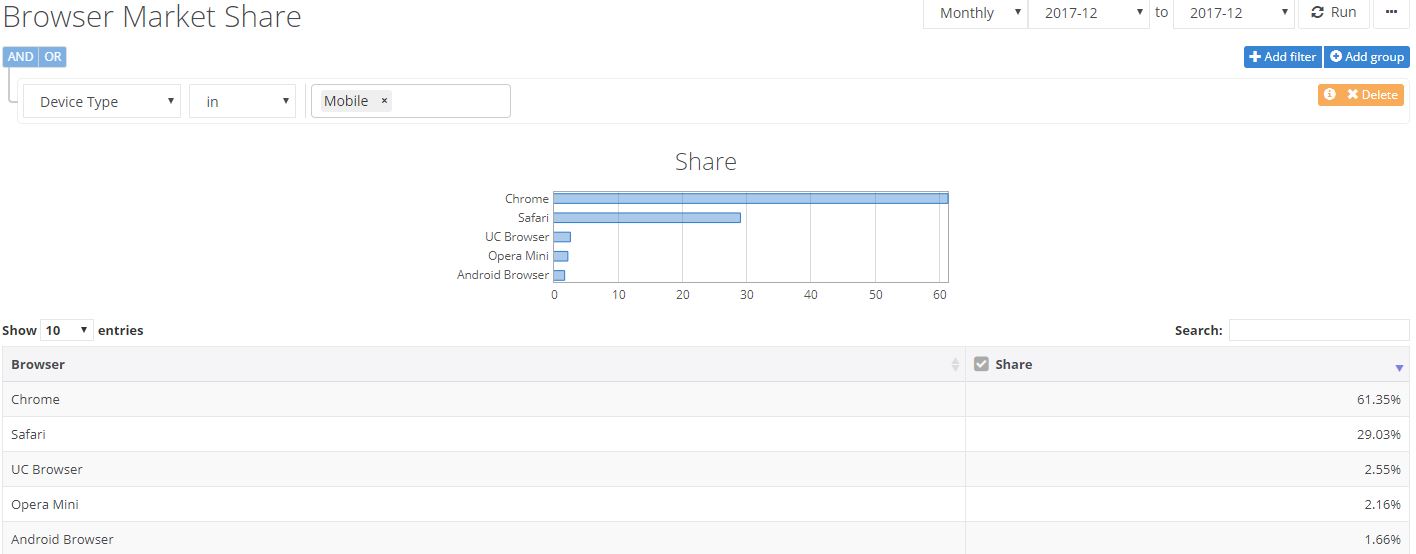1416x554 pixels.
Task: Open the start date 2017-12 dropdown
Action: (x=1089, y=13)
